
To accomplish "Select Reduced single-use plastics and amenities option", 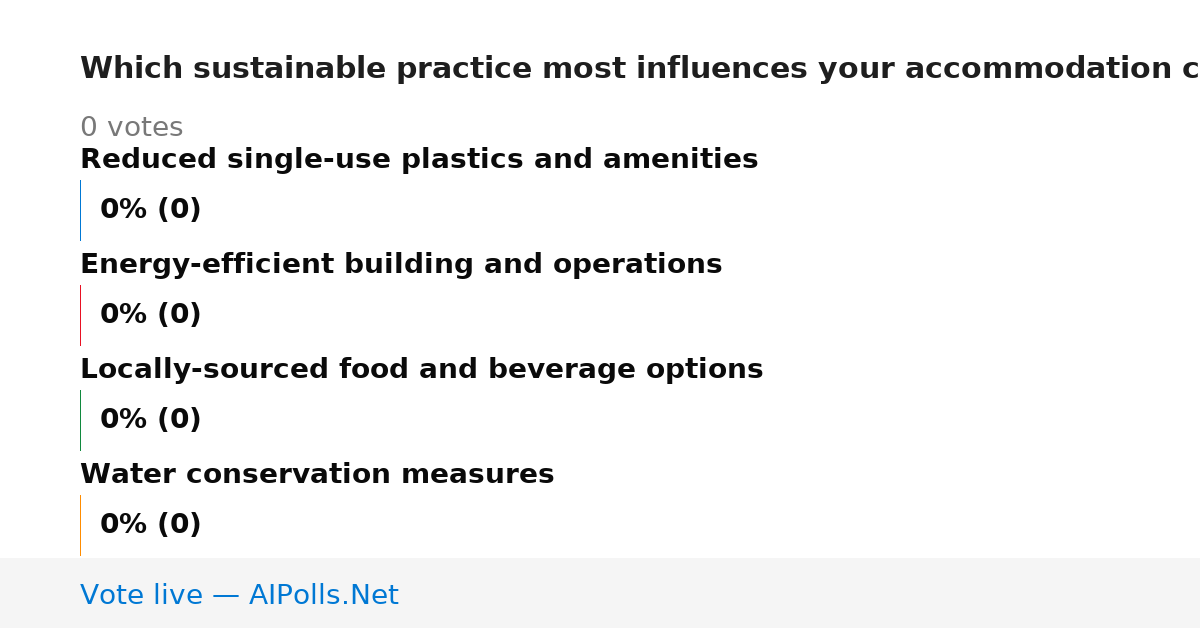I will pyautogui.click(x=419, y=160).
